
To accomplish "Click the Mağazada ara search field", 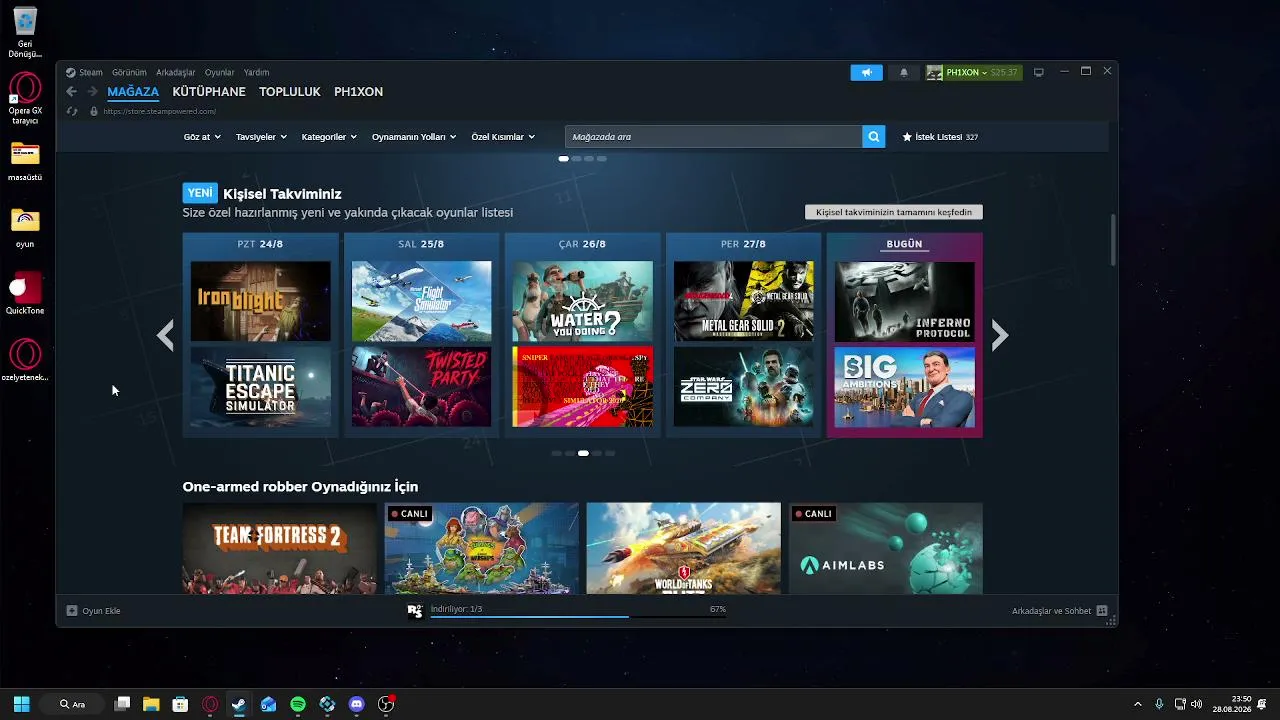I will 714,137.
